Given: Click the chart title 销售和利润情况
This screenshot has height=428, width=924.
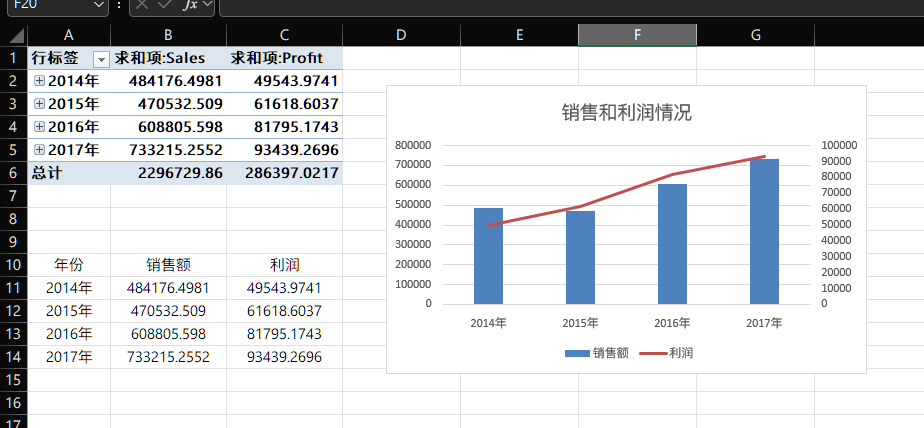Looking at the screenshot, I should click(x=626, y=112).
